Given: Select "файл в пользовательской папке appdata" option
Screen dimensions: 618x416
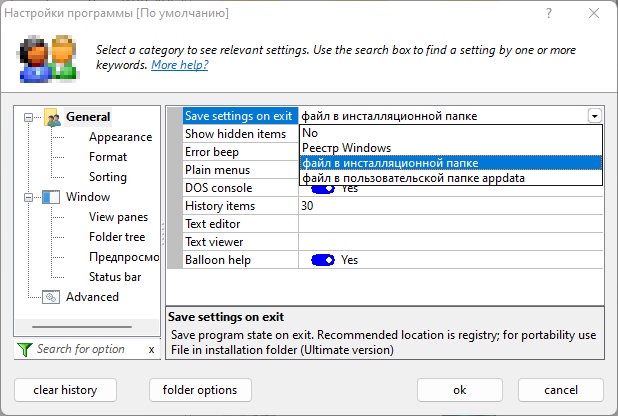Looking at the screenshot, I should point(413,178).
